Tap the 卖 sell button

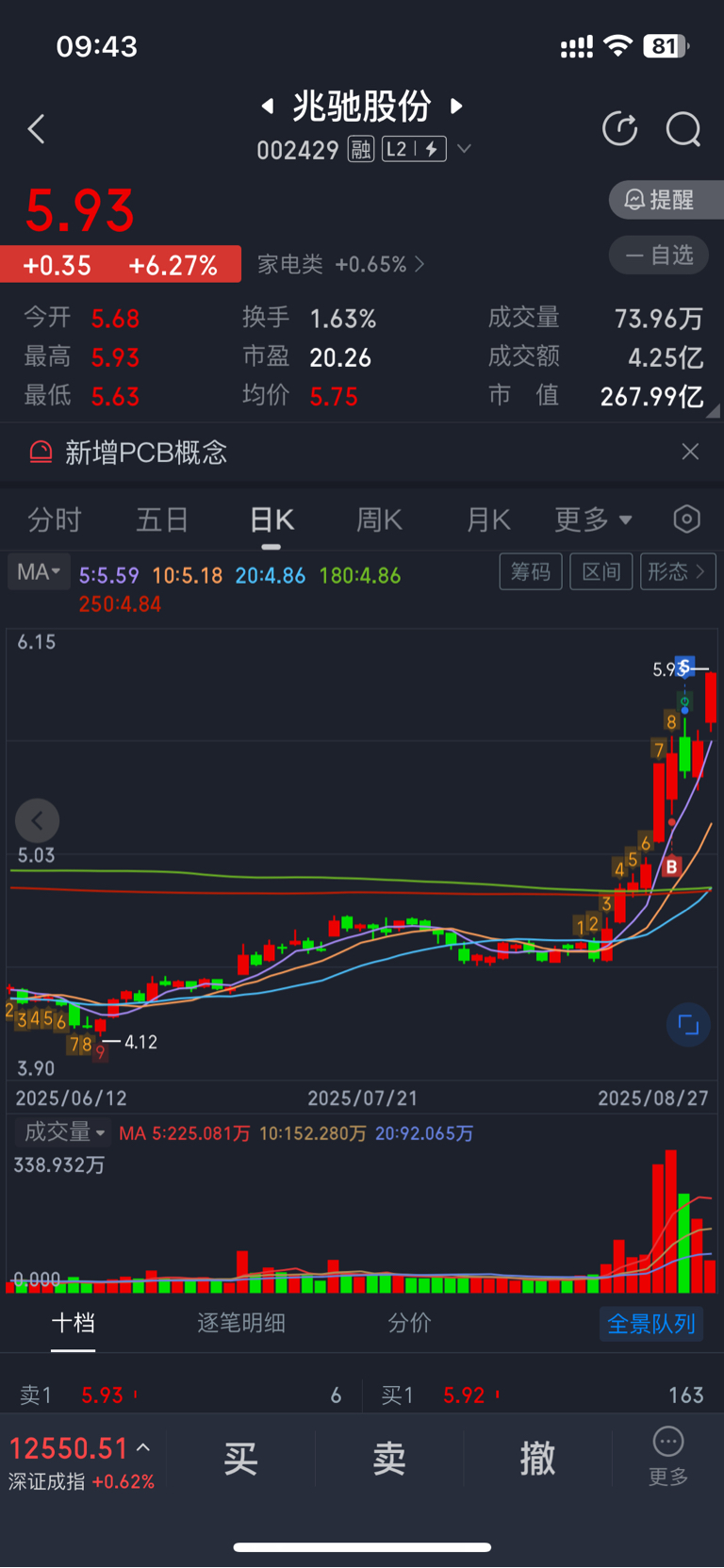coord(389,1459)
